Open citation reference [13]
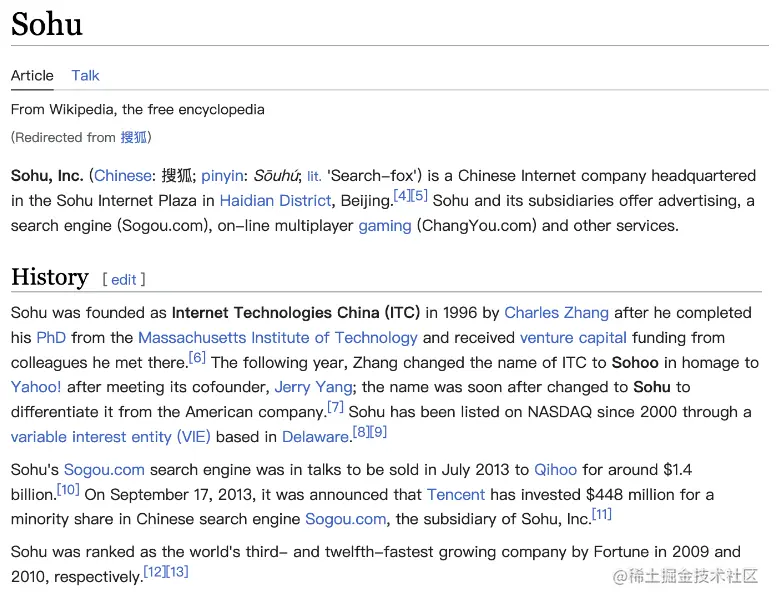Screen dimensions: 776x603 (177, 572)
